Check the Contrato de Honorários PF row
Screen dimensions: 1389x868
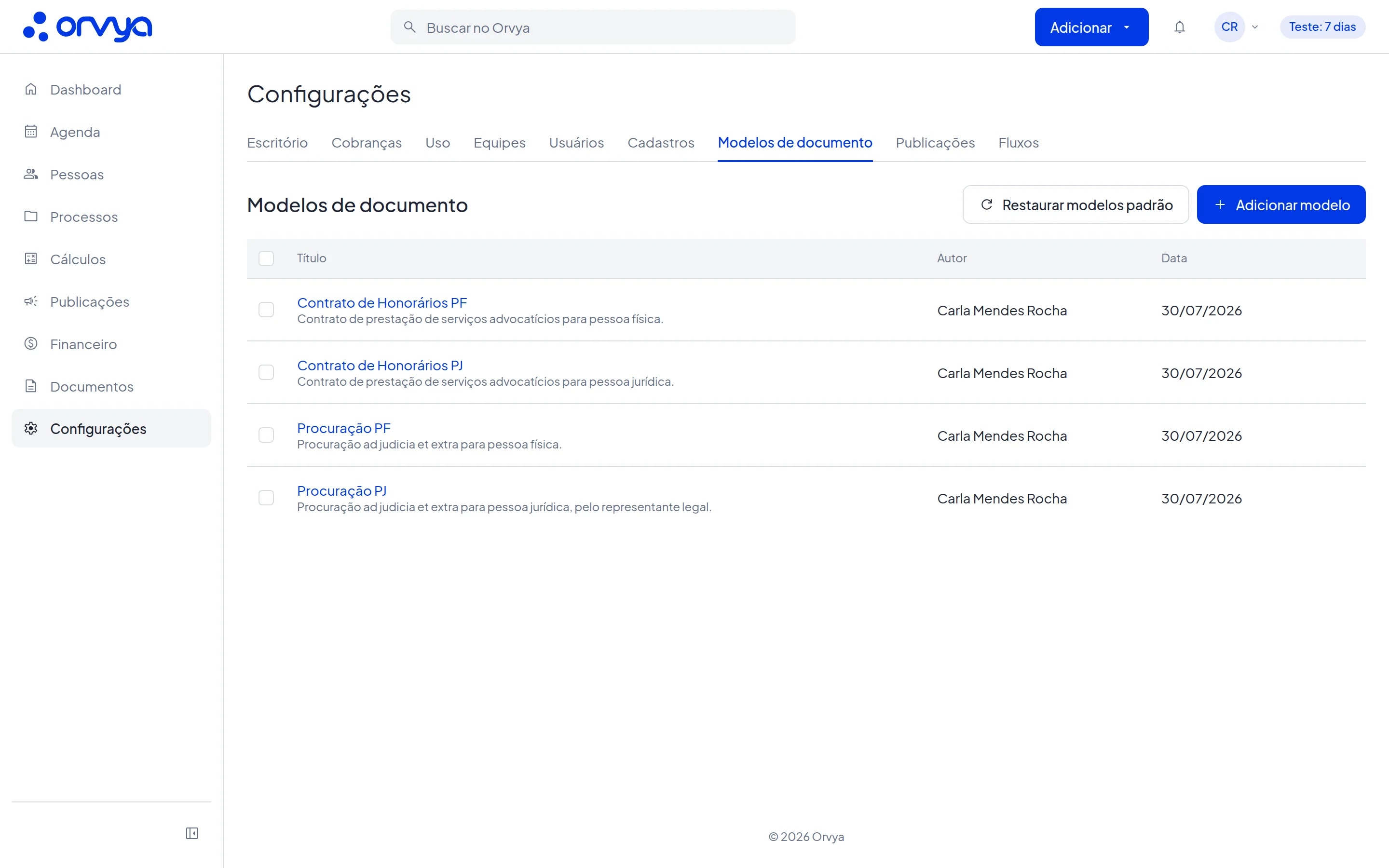(x=266, y=310)
